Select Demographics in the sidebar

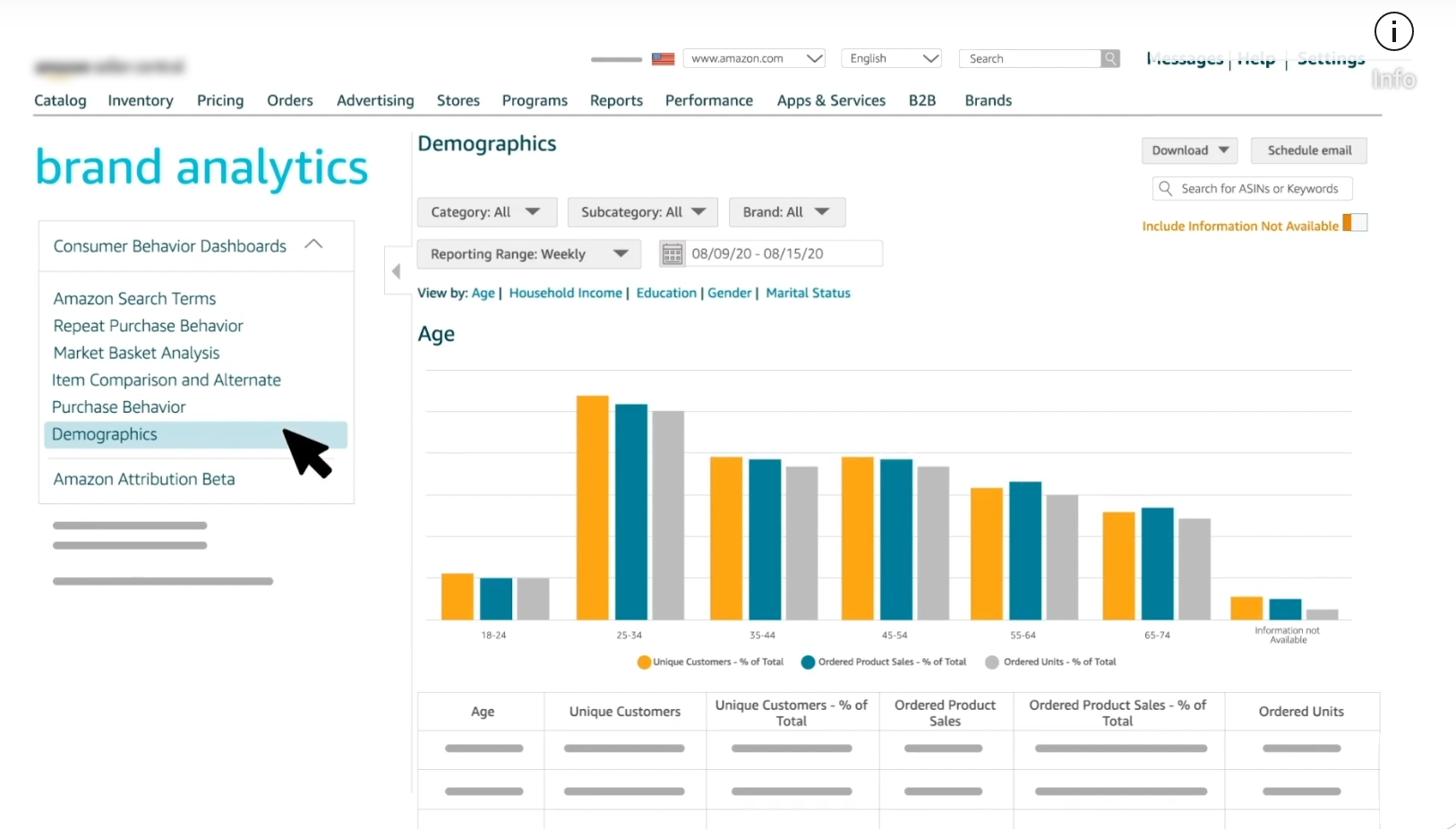[x=195, y=434]
